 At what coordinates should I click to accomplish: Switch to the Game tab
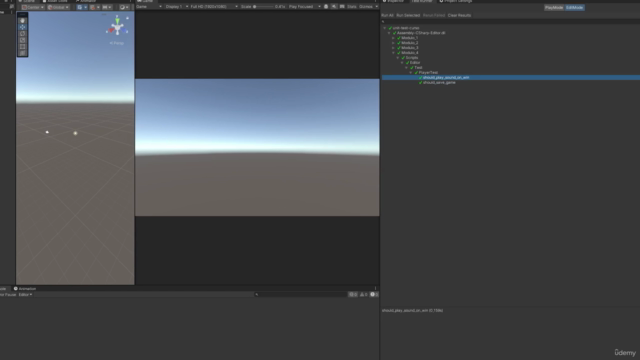pos(145,1)
